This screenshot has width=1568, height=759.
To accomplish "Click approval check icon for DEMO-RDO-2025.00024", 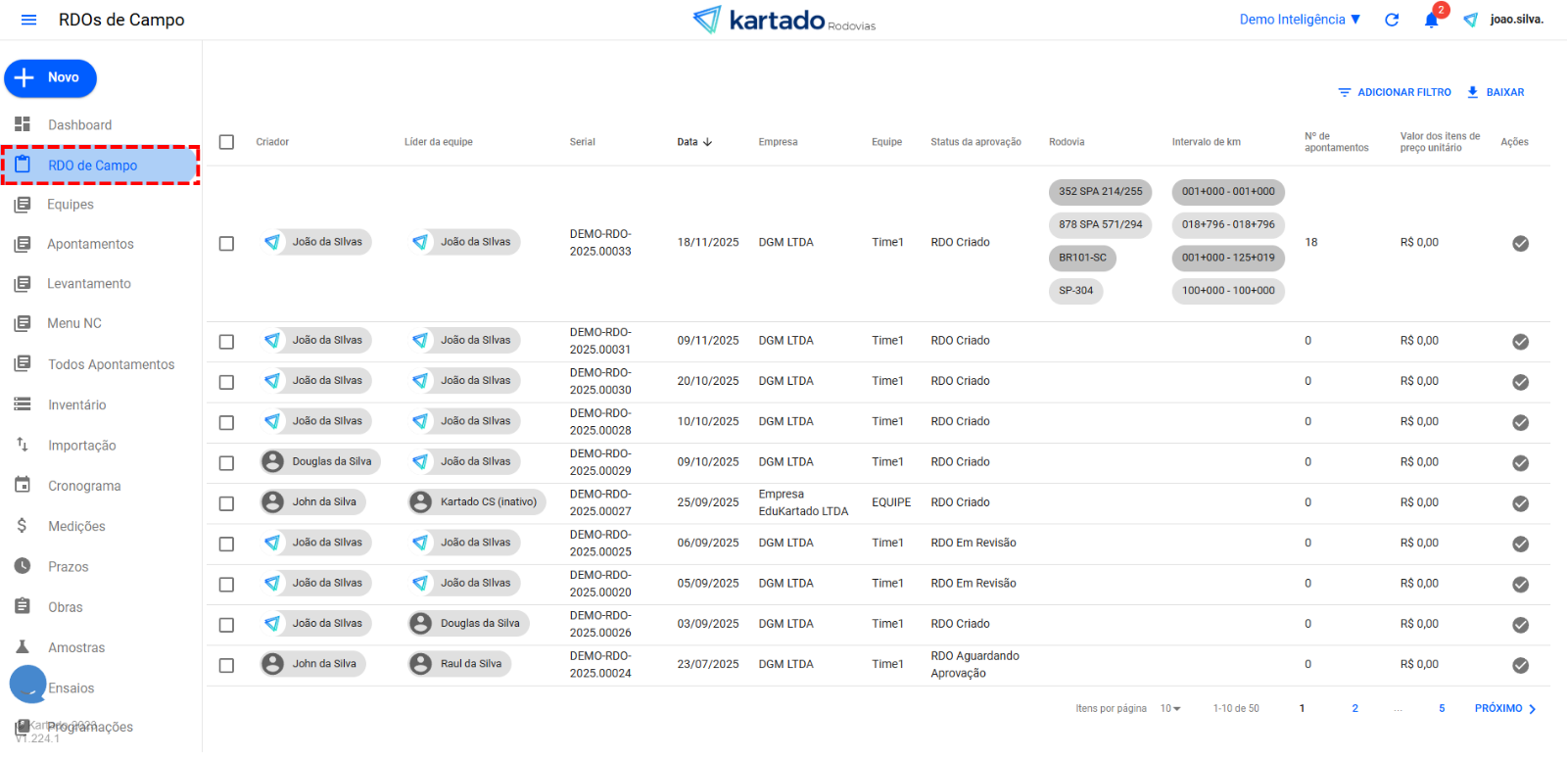I will (1520, 665).
